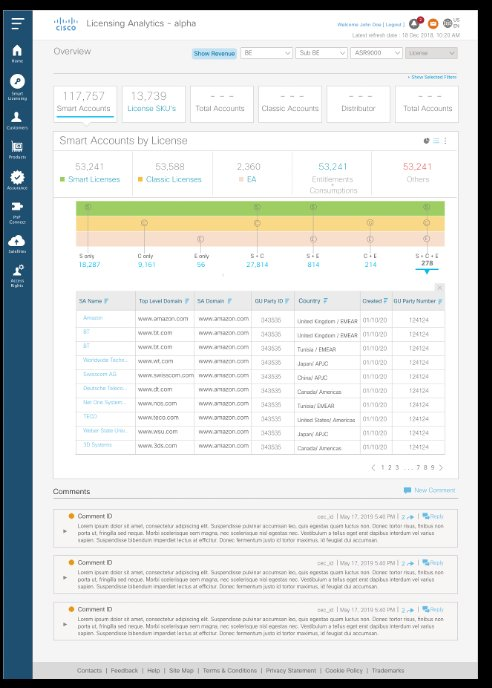This screenshot has height=688, width=492.
Task: Open the Amazon account link
Action: [x=93, y=318]
